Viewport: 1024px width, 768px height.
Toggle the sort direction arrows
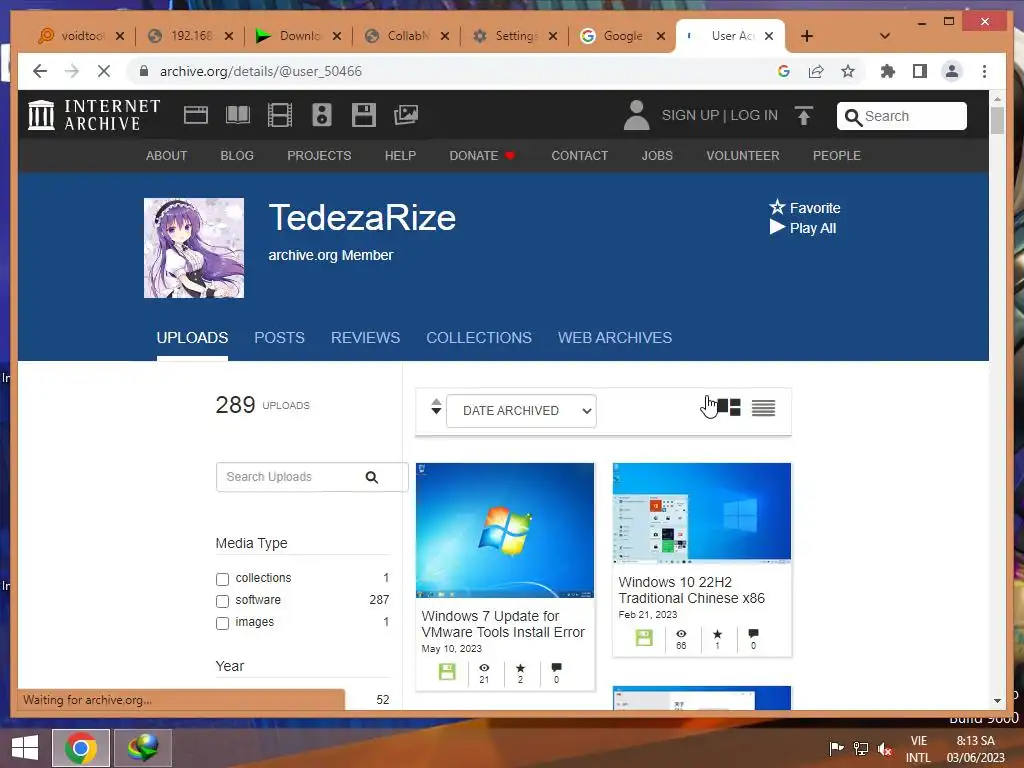436,407
